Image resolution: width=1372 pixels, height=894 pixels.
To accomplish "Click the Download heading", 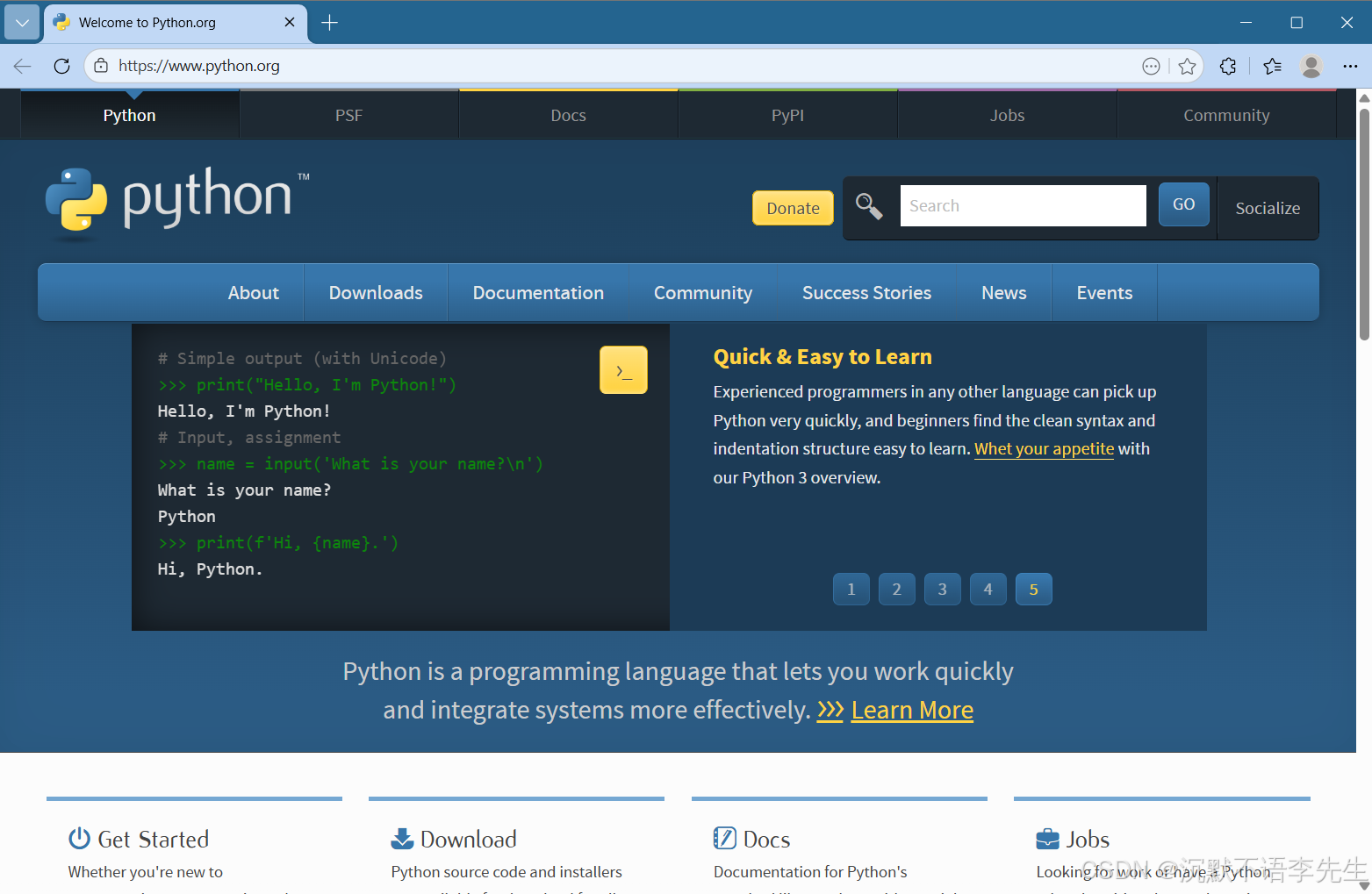I will 469,840.
